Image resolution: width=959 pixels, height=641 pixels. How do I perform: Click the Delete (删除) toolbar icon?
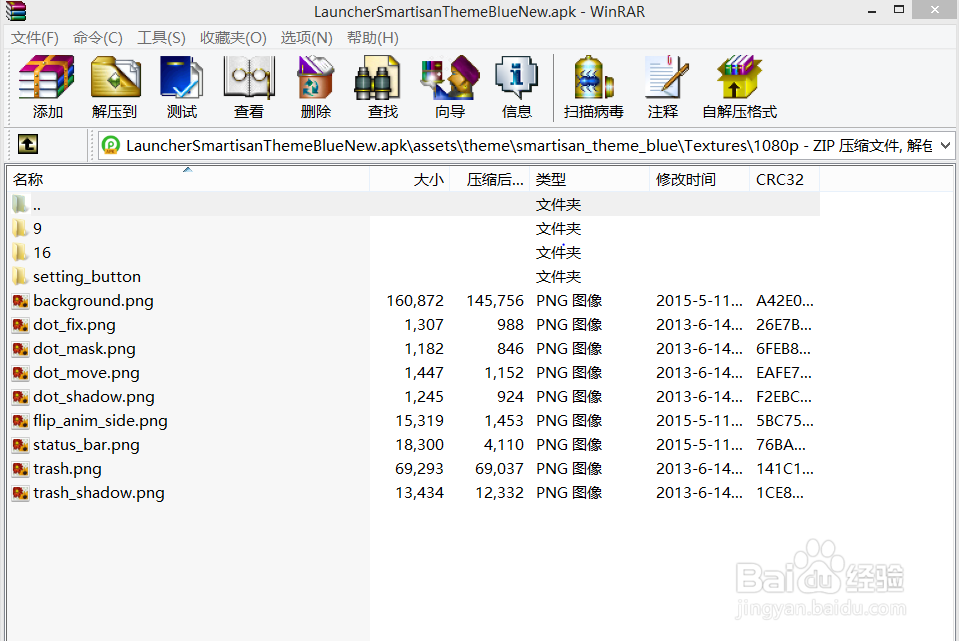tap(316, 77)
